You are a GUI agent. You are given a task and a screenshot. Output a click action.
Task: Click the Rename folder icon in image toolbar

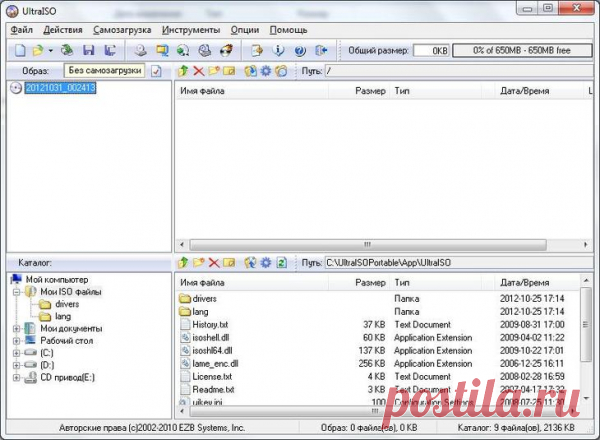click(x=229, y=71)
